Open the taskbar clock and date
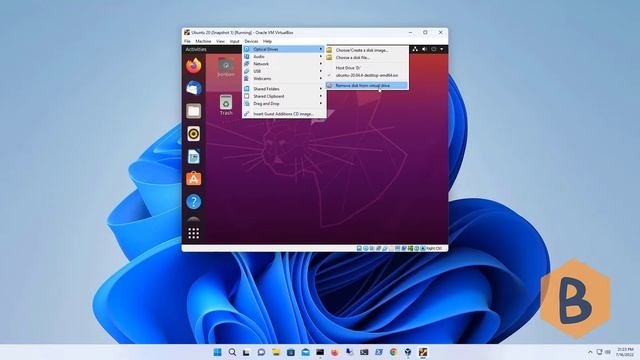 [x=625, y=352]
